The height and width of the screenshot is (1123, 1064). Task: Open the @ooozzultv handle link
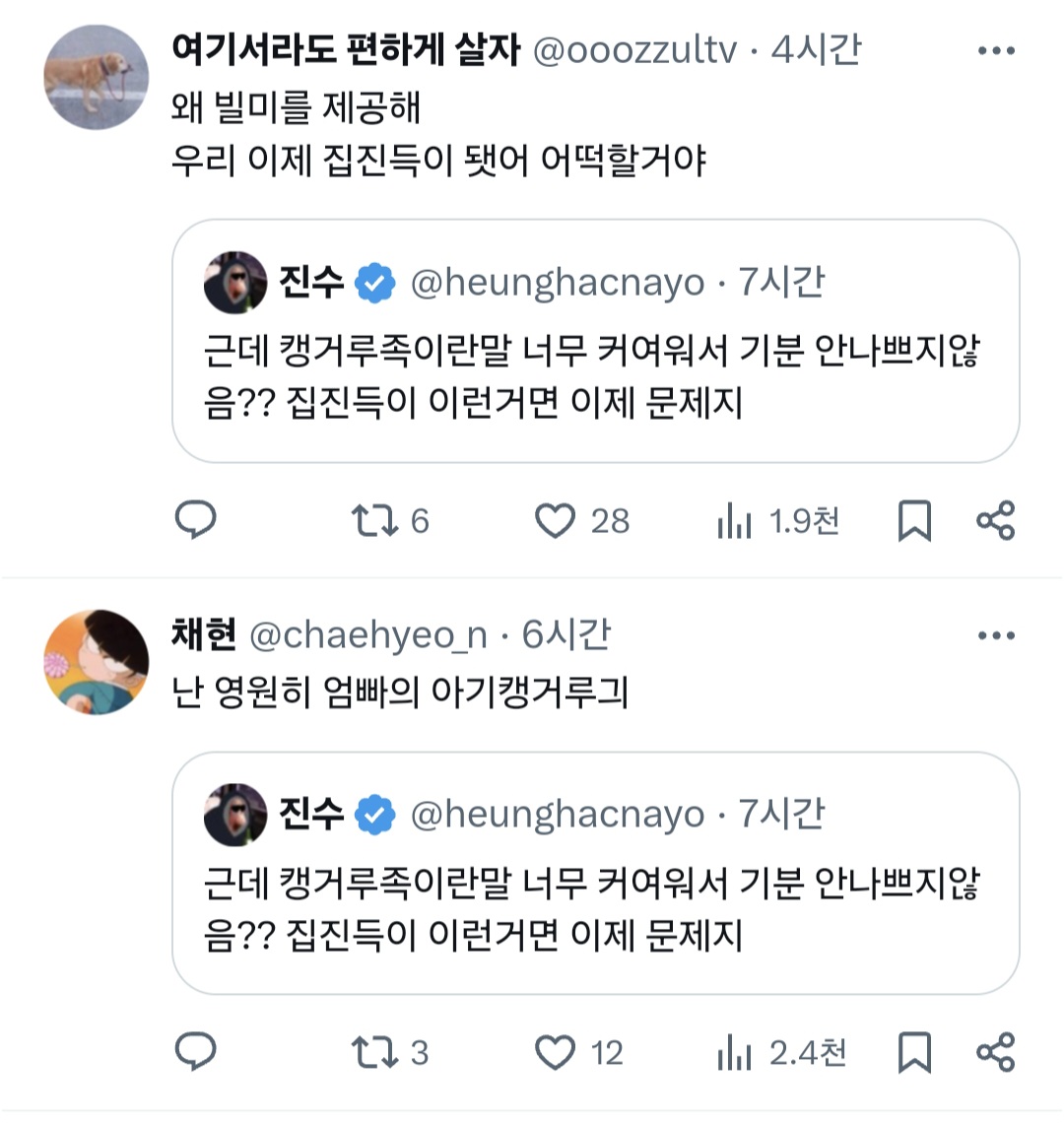[x=634, y=49]
